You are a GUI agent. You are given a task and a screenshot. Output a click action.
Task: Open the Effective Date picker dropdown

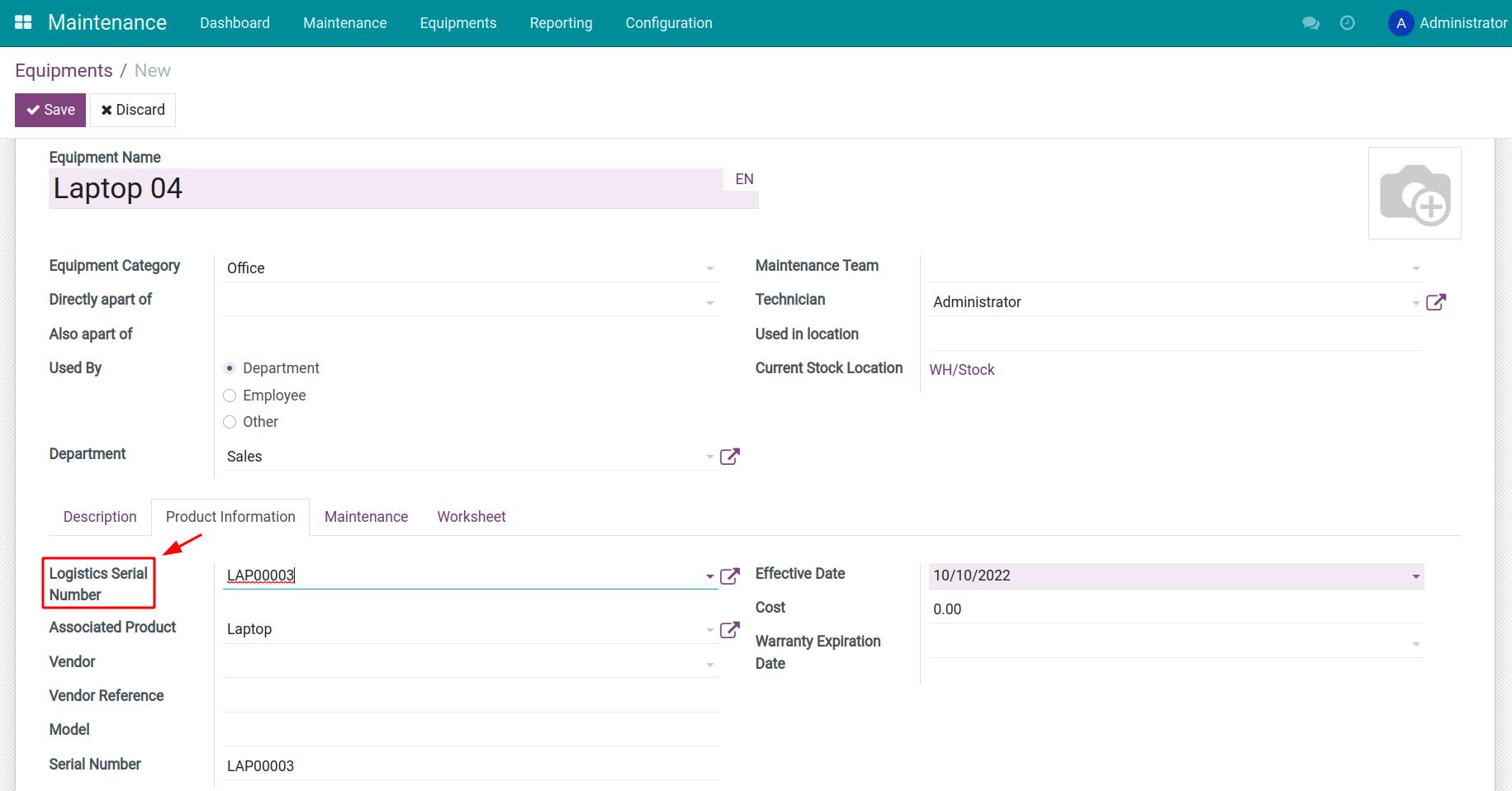pyautogui.click(x=1417, y=575)
